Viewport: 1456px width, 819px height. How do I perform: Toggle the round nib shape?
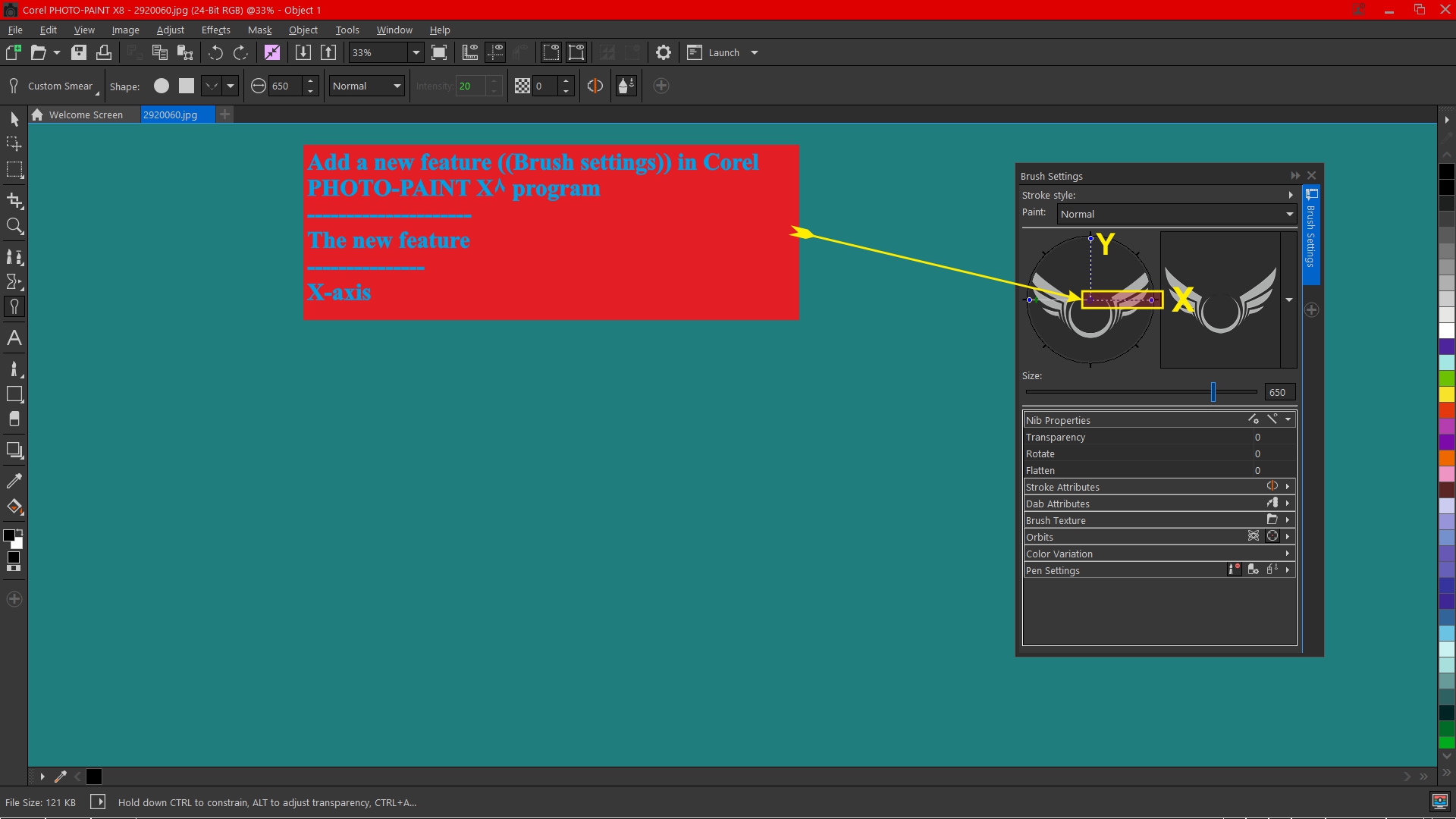[162, 86]
